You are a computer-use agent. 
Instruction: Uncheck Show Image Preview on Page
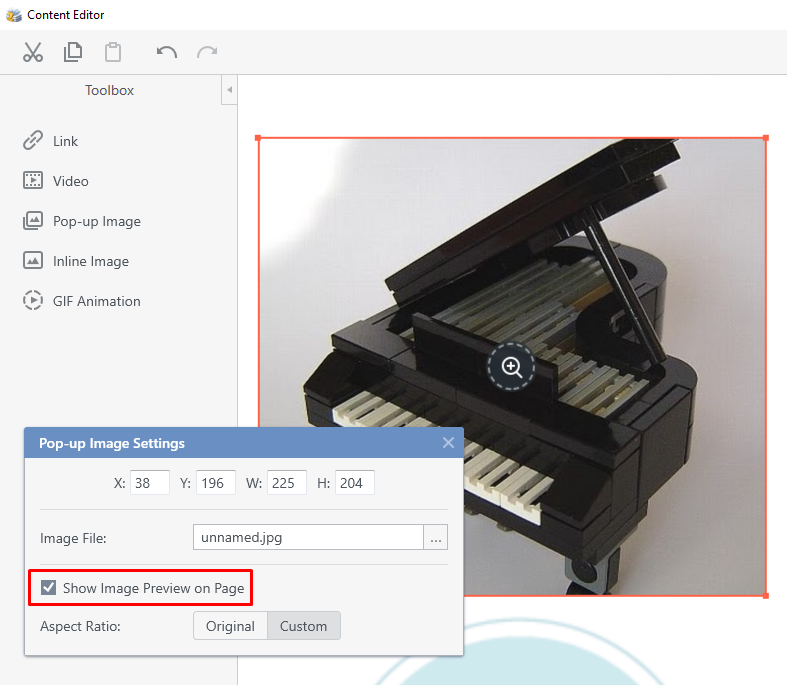[x=49, y=588]
